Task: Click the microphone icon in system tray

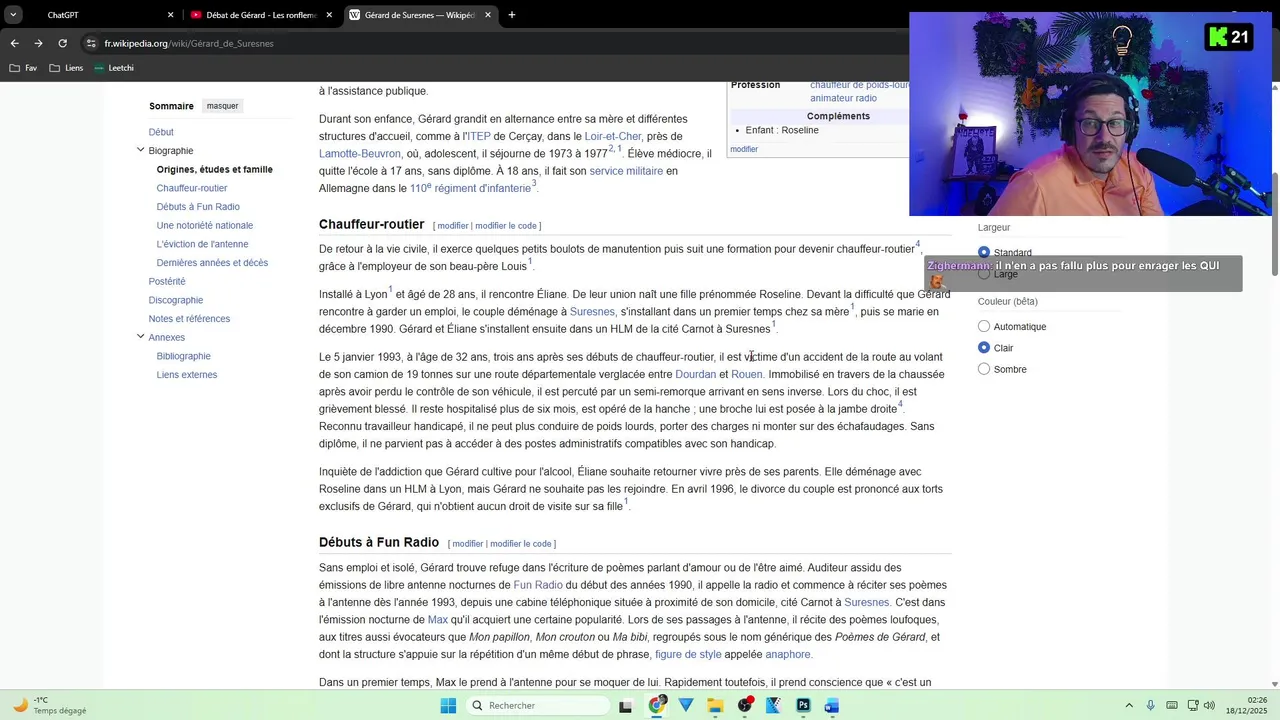Action: (x=1151, y=706)
